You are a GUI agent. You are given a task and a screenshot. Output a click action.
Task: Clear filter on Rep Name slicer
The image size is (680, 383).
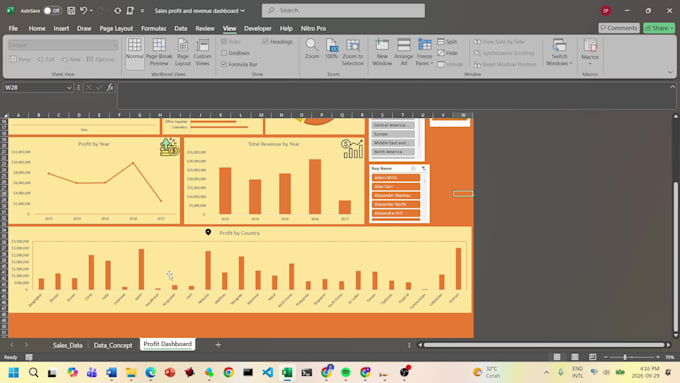424,168
